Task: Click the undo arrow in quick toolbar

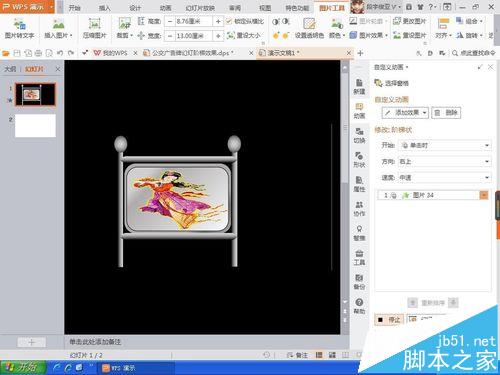Action: coord(60,53)
